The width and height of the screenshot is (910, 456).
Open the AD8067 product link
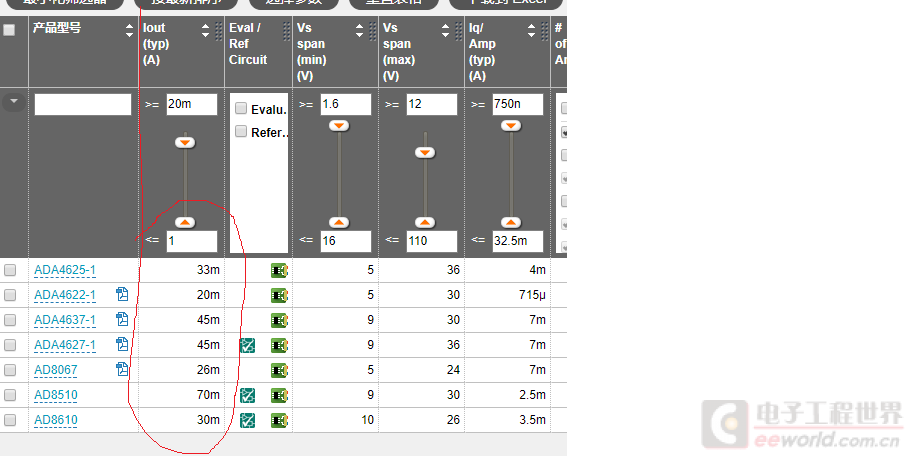pos(56,370)
